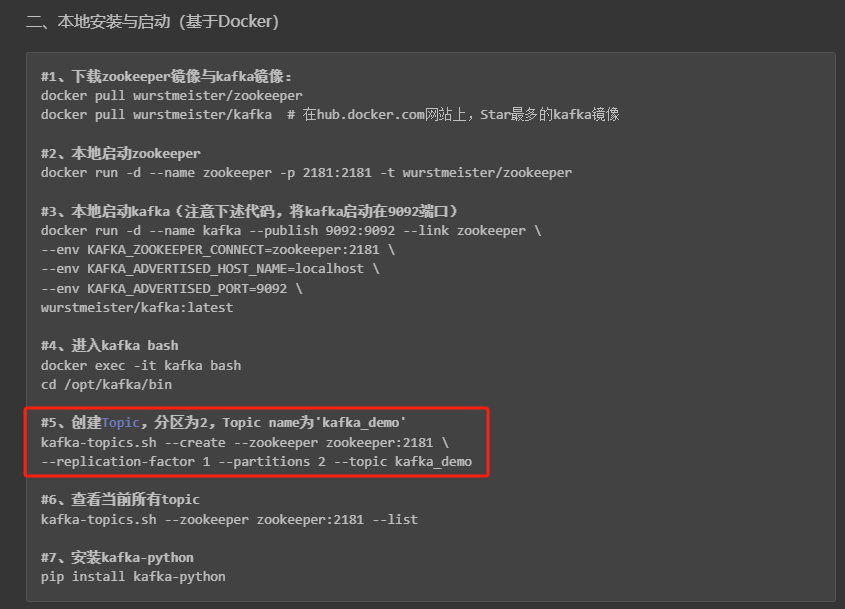Click the pip install kafka-python line
The height and width of the screenshot is (609, 845).
[133, 577]
